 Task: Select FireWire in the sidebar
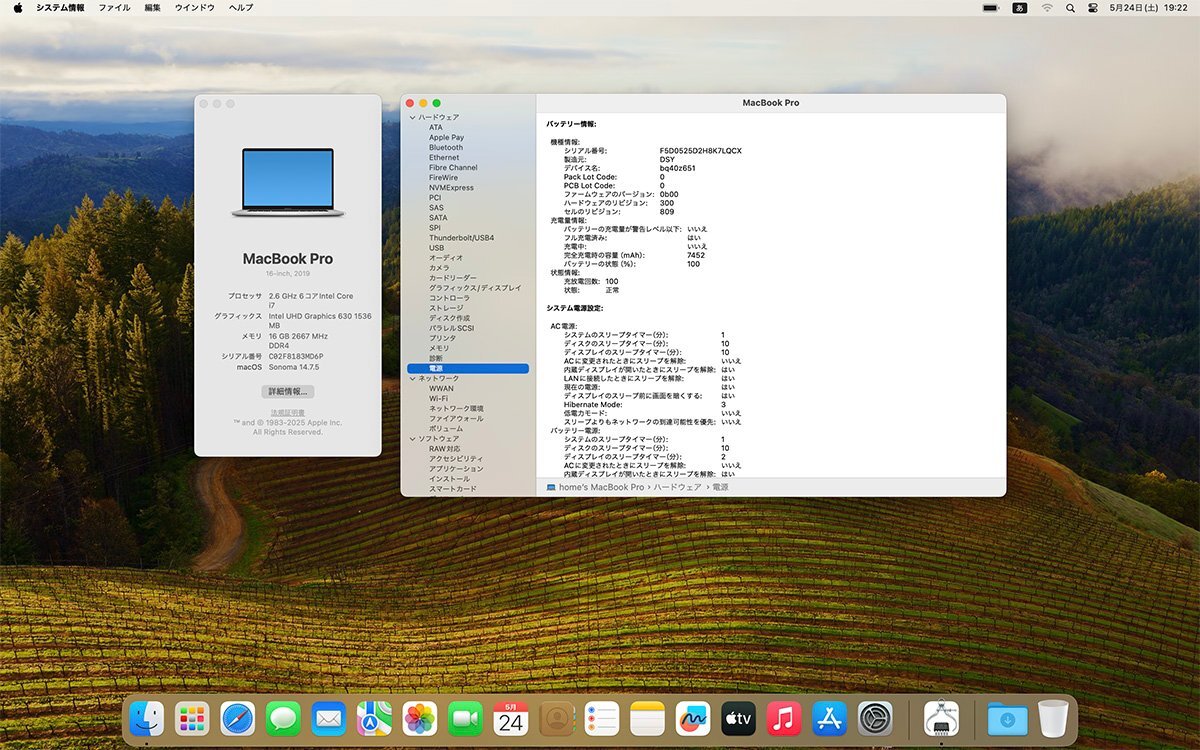(443, 178)
